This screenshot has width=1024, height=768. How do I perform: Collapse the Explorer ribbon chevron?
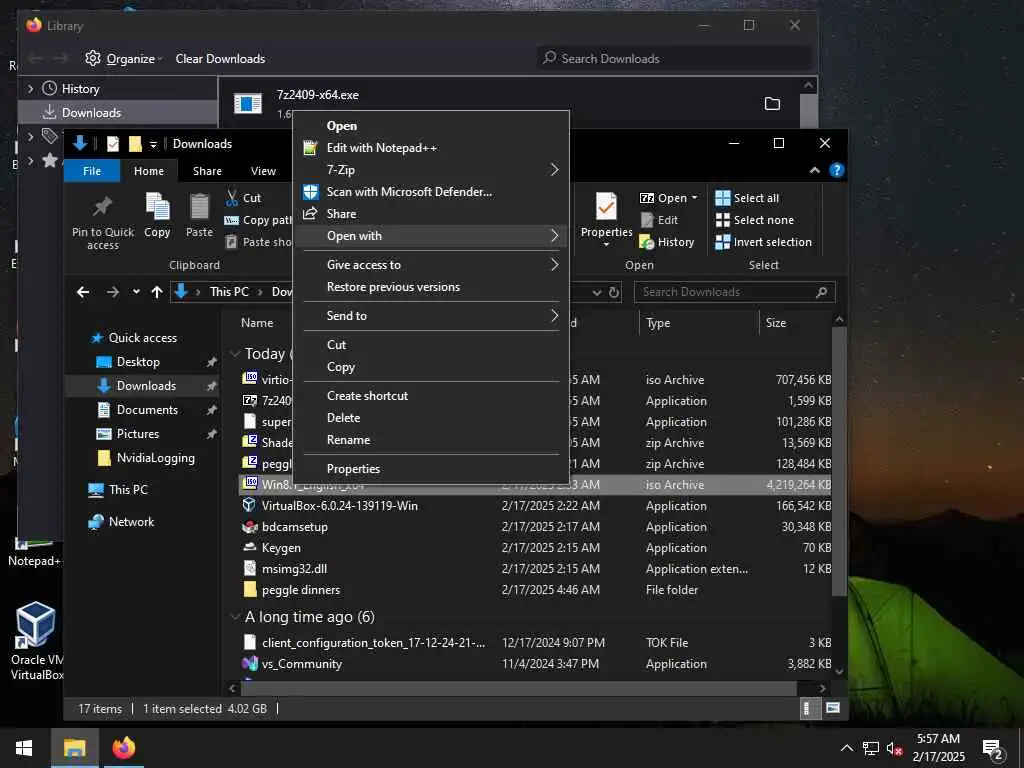click(814, 170)
